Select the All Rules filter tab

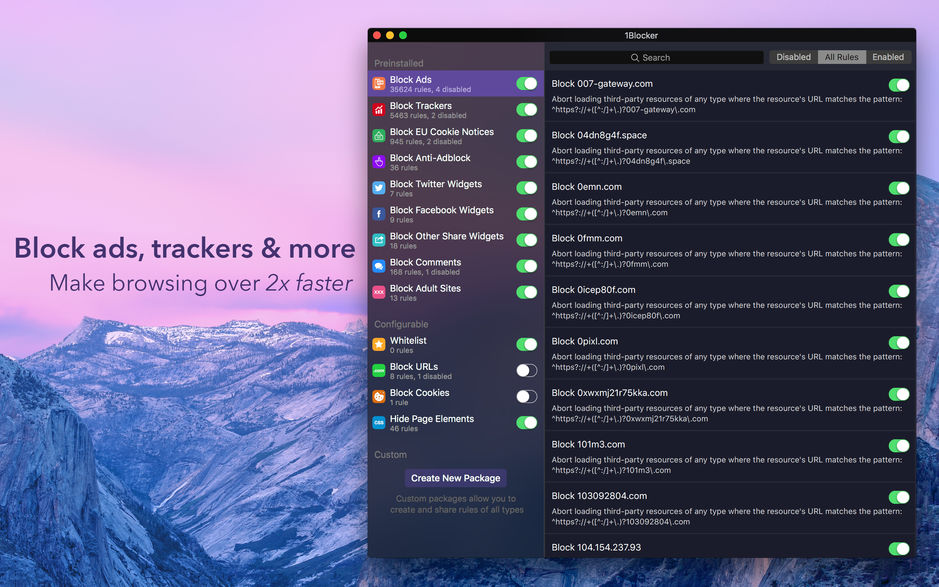click(x=841, y=57)
